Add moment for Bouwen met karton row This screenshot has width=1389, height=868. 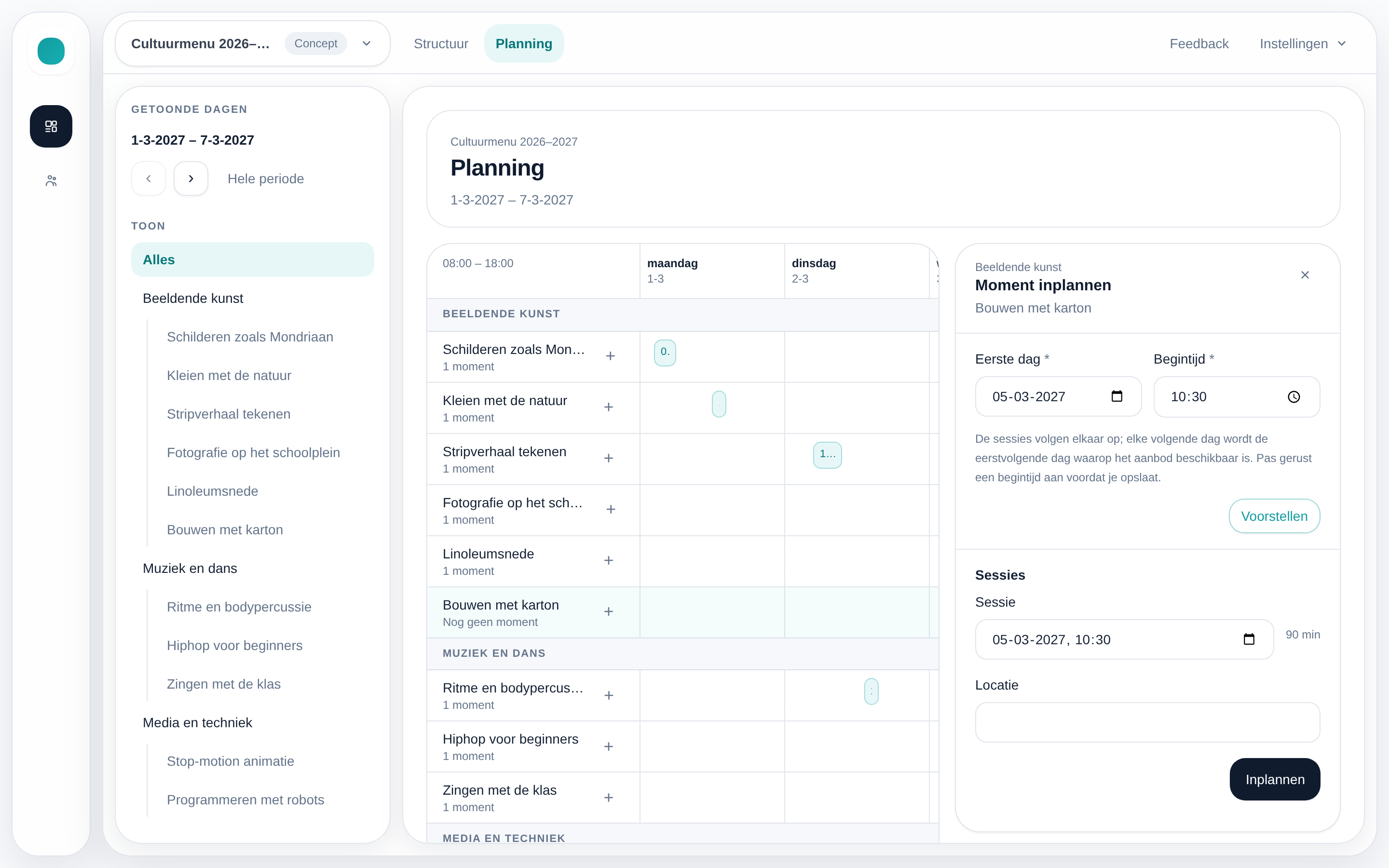pyautogui.click(x=608, y=611)
